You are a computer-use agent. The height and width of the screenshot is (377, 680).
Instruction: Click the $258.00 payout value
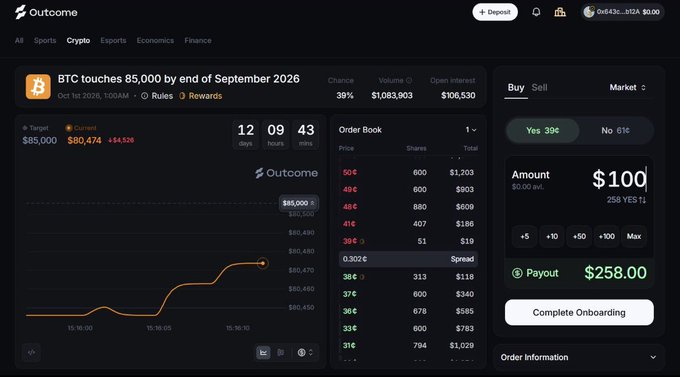pos(615,273)
